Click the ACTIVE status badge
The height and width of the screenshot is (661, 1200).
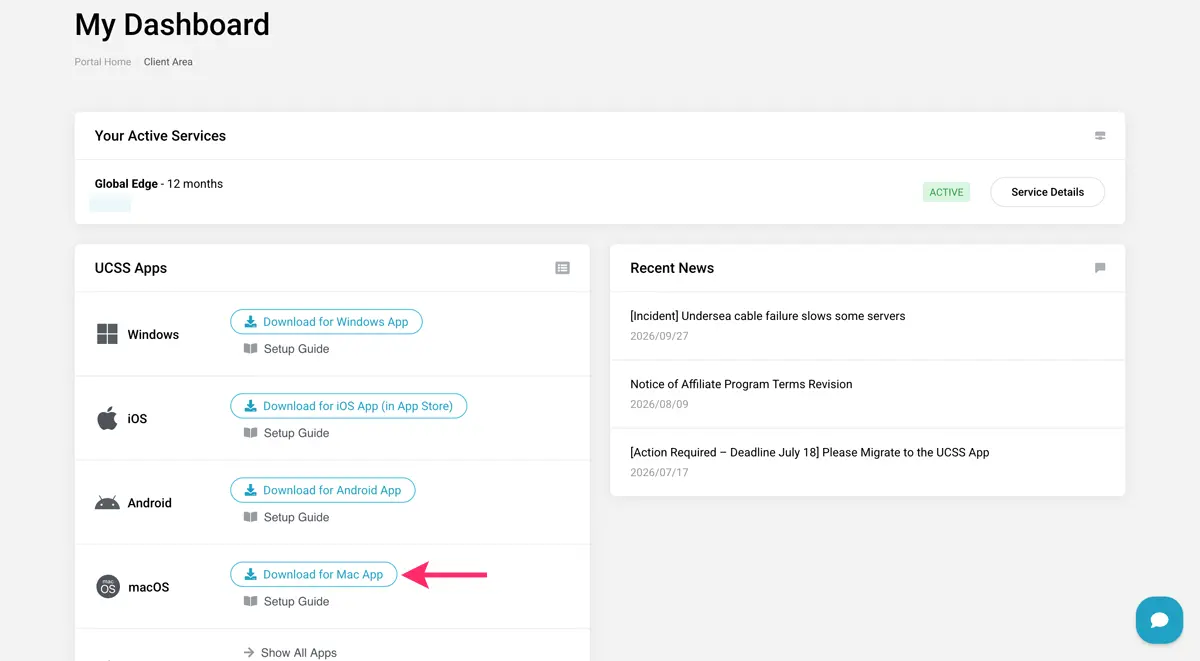click(946, 192)
